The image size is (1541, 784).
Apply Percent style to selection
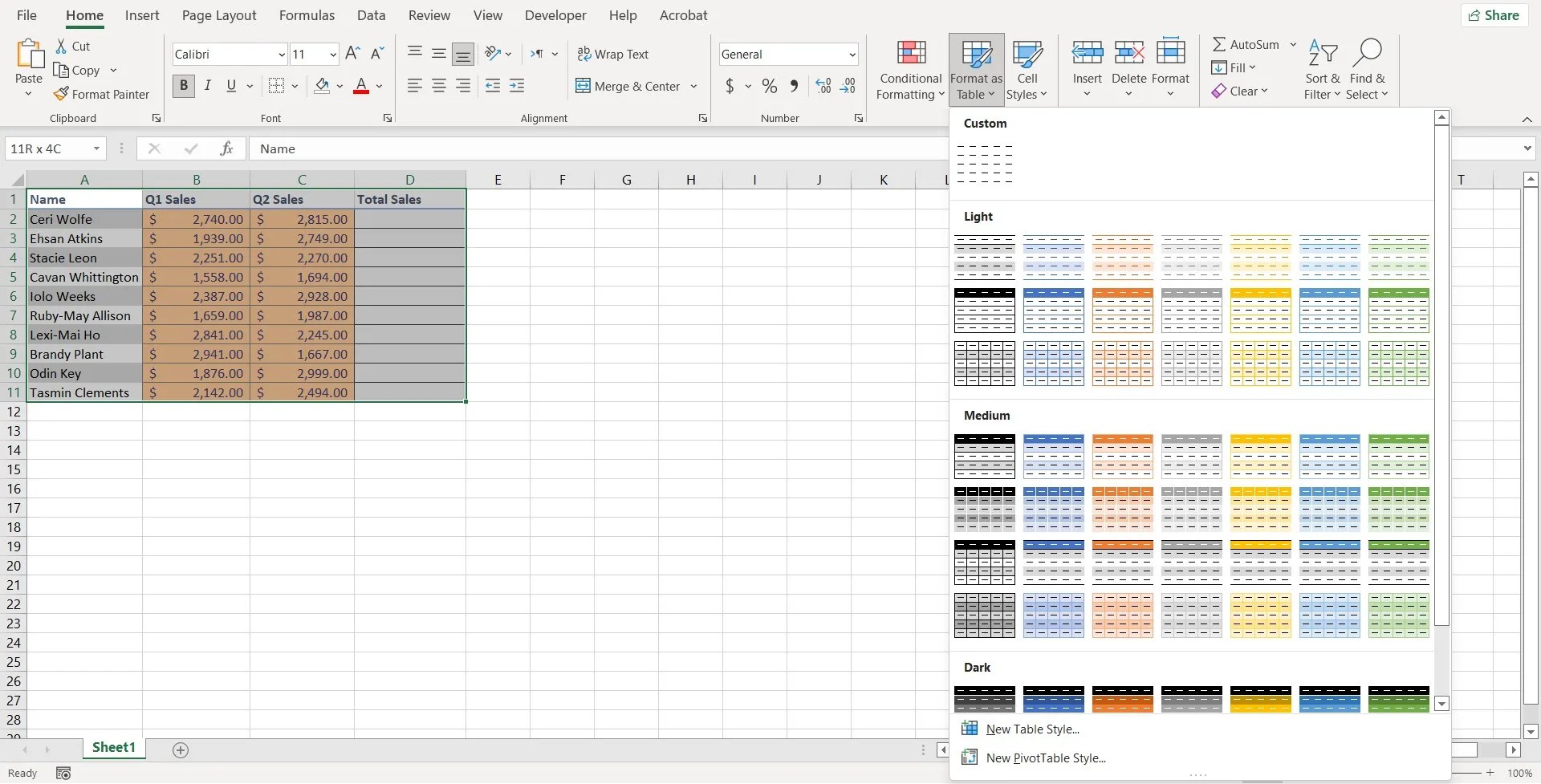(769, 86)
